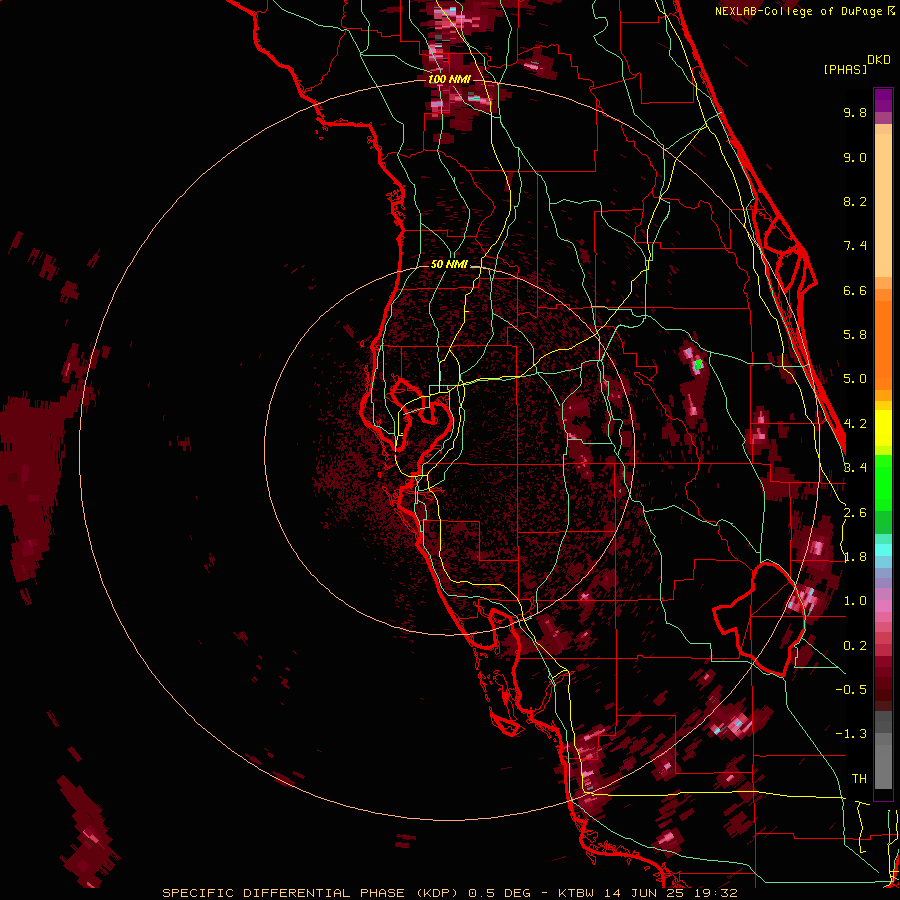
Task: Click the "100 NMI" range ring label
Action: pos(449,79)
